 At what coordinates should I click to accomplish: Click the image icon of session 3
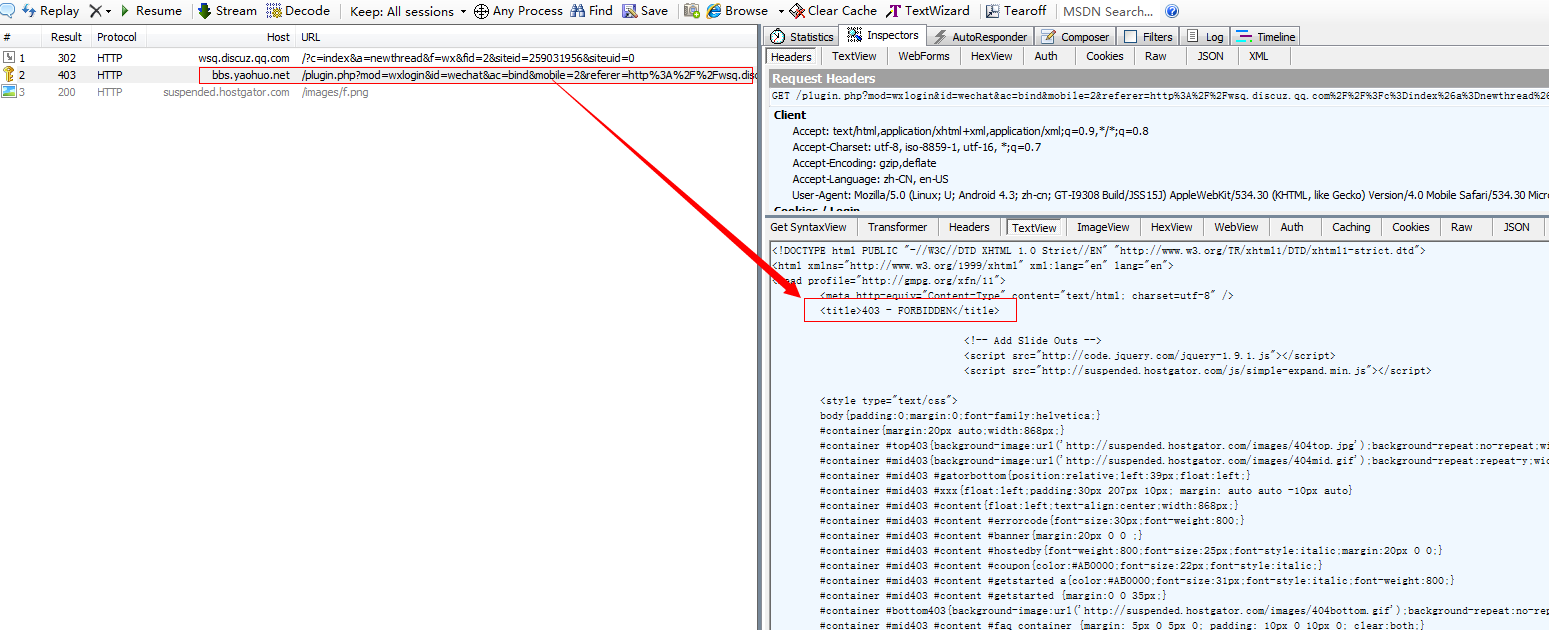pyautogui.click(x=9, y=92)
